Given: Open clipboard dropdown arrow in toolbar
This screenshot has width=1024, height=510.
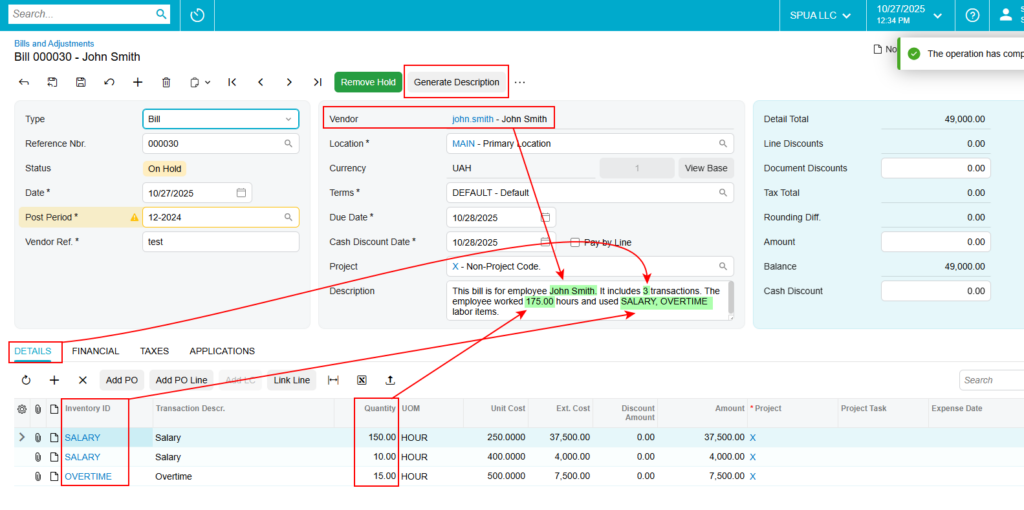Looking at the screenshot, I should [x=207, y=82].
